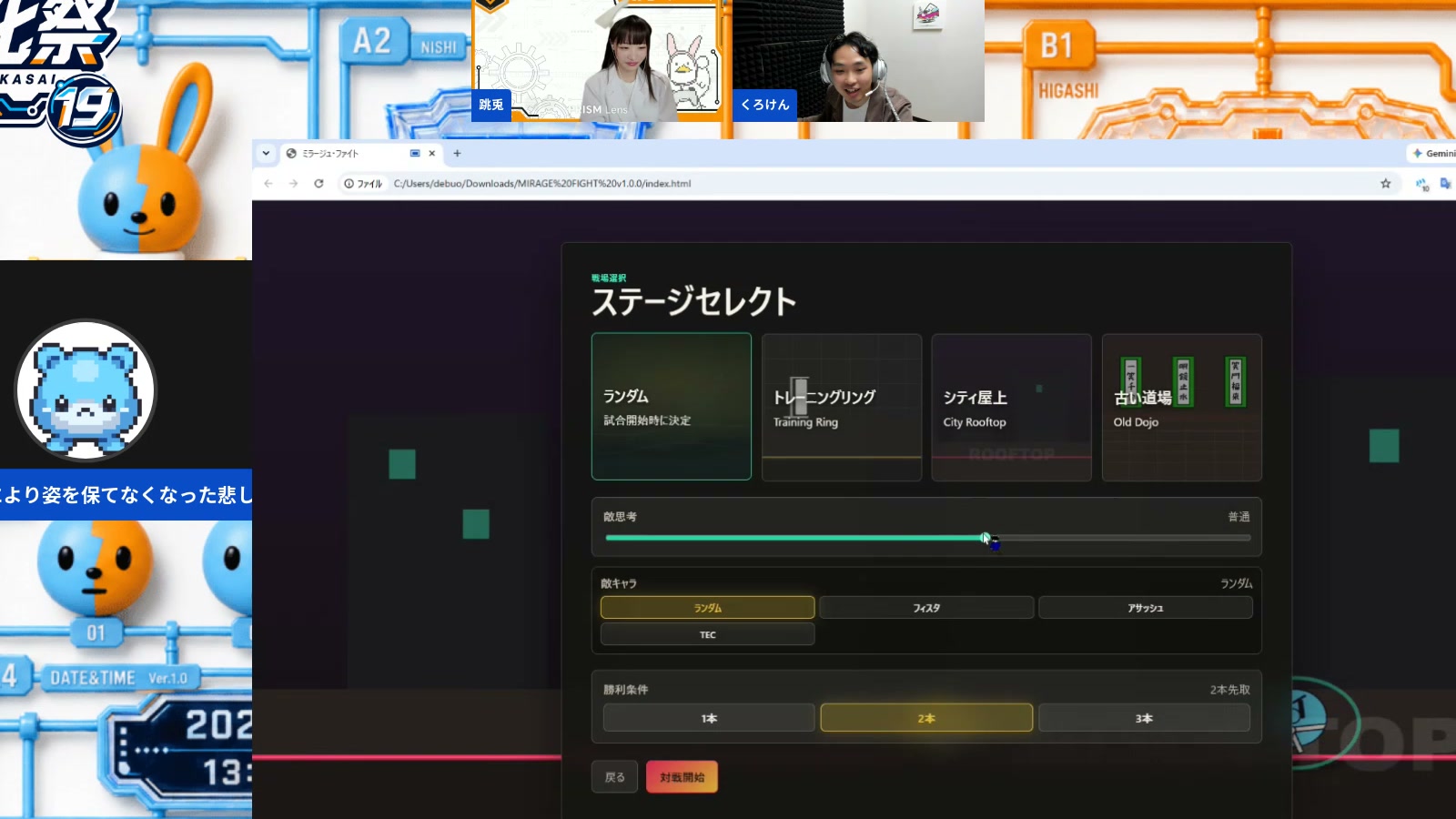
Task: Click the DATE&TIME Ver.1.0 label
Action: (118, 678)
